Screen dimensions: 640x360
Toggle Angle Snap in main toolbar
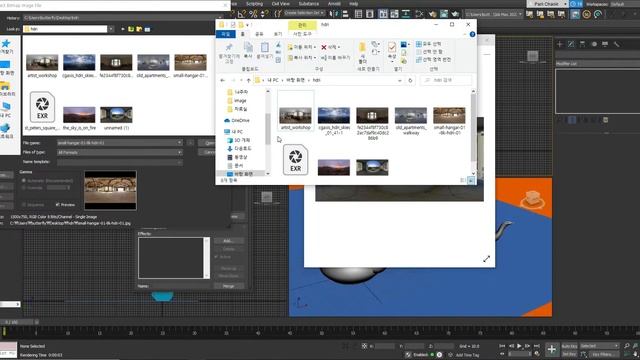point(242,14)
